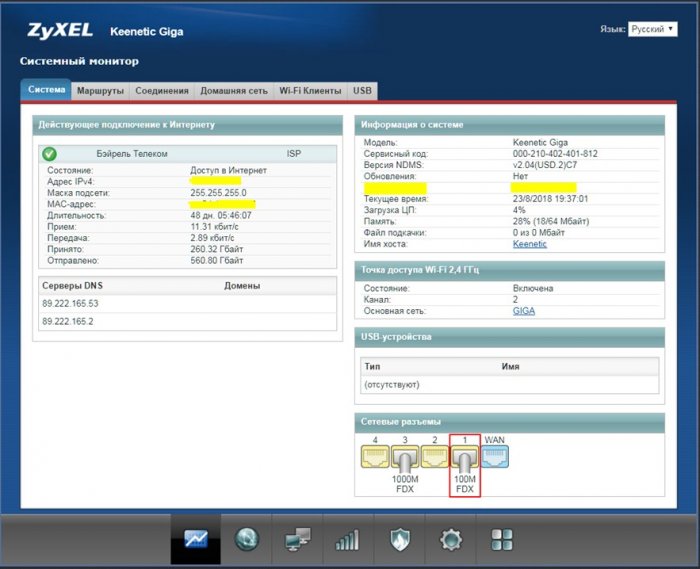Click the Keenetic hostname link

click(x=529, y=244)
